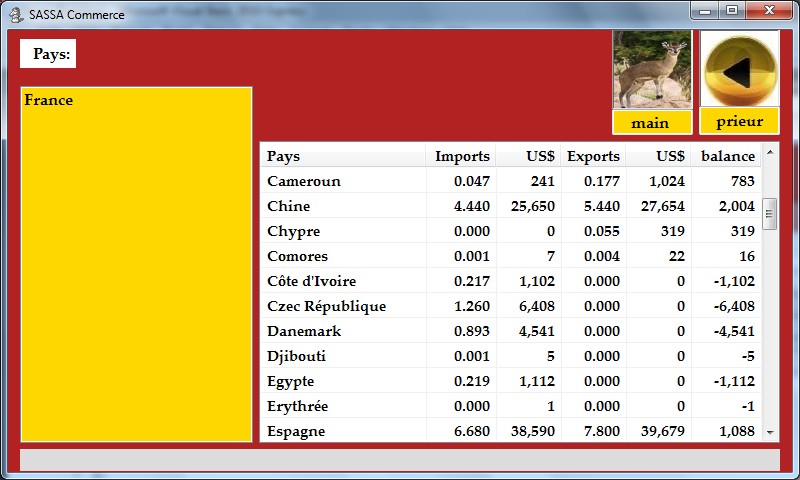Select the Cameroun row
This screenshot has width=800, height=480.
tap(304, 181)
